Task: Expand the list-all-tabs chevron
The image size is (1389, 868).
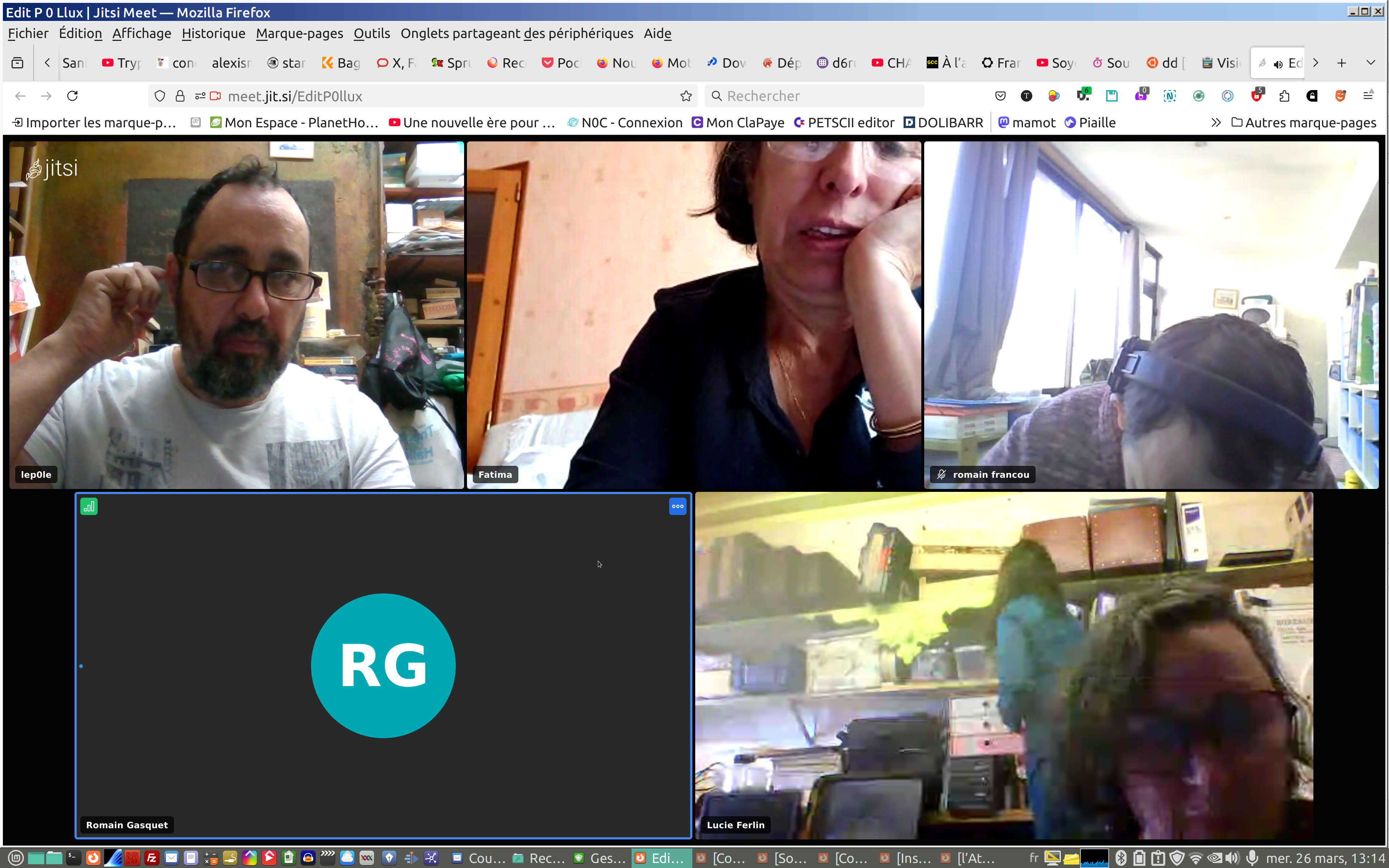Action: (x=1371, y=63)
